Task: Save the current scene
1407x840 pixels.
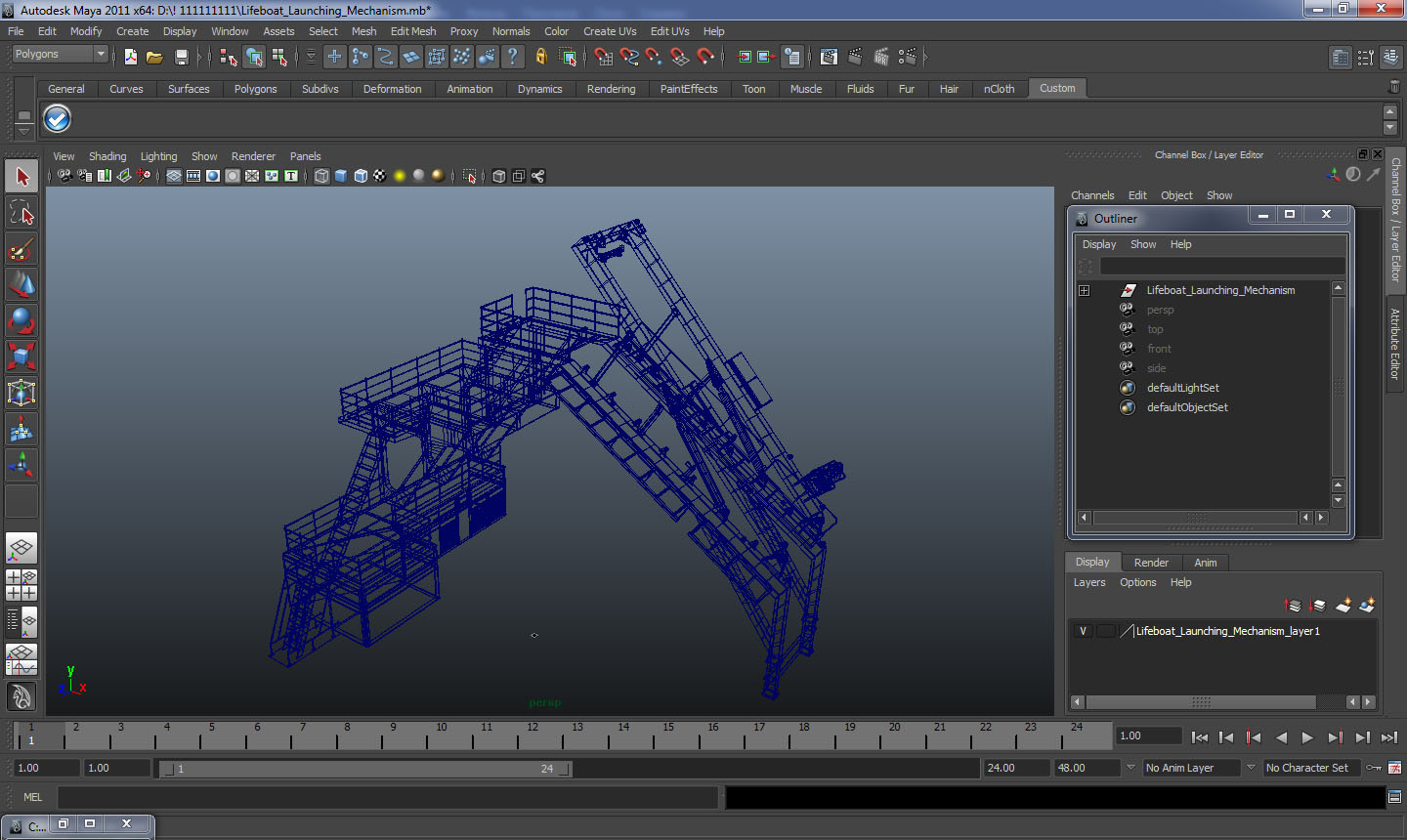Action: click(x=181, y=58)
